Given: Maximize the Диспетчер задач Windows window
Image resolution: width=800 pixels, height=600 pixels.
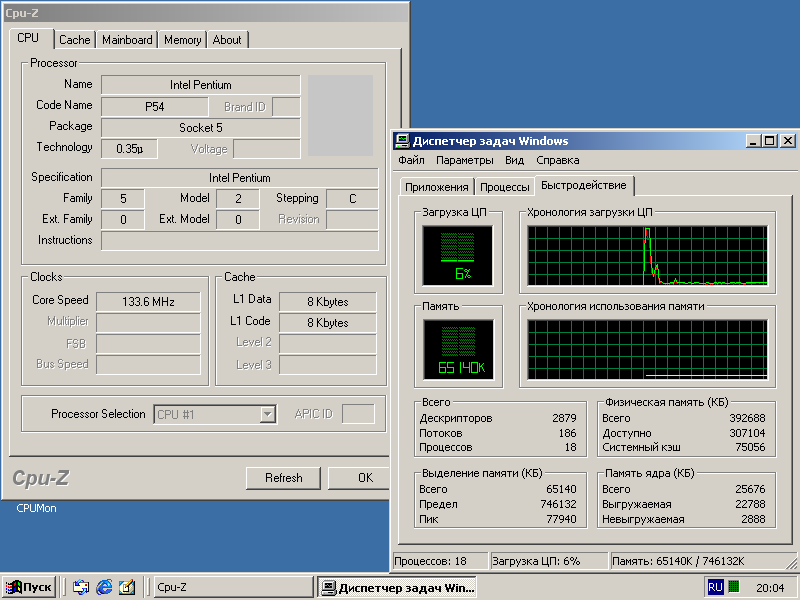Looking at the screenshot, I should point(769,141).
